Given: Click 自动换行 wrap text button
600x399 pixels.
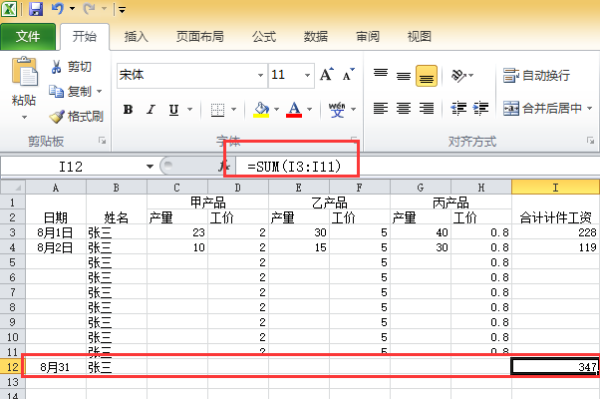Looking at the screenshot, I should click(536, 75).
